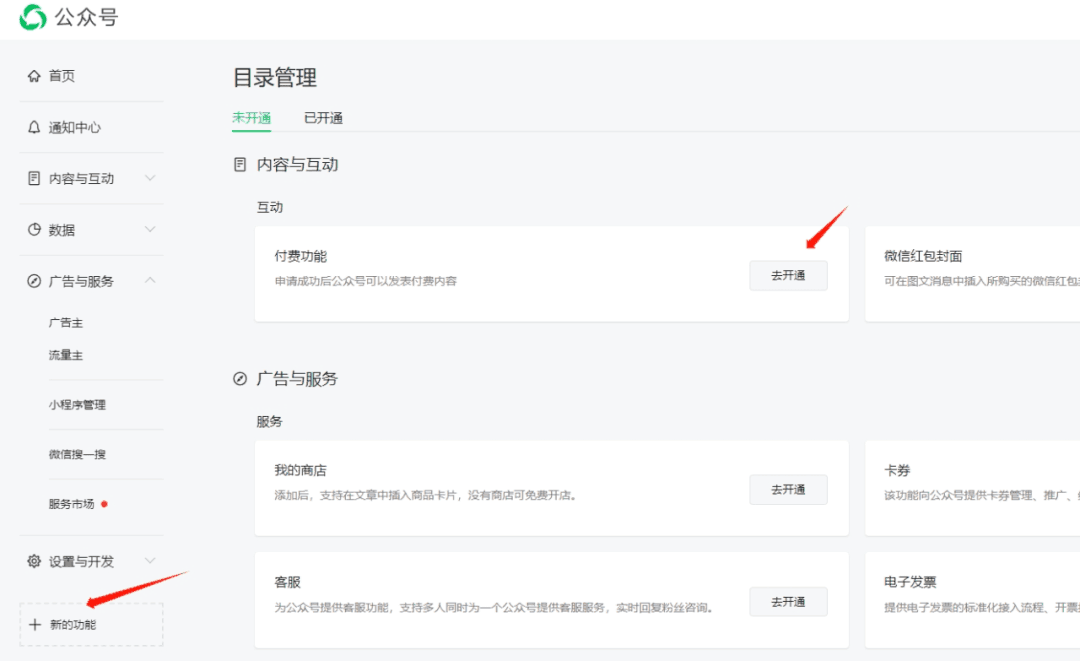Screen dimensions: 1080x661
Task: Switch to the 未开通 tab
Action: (x=251, y=118)
